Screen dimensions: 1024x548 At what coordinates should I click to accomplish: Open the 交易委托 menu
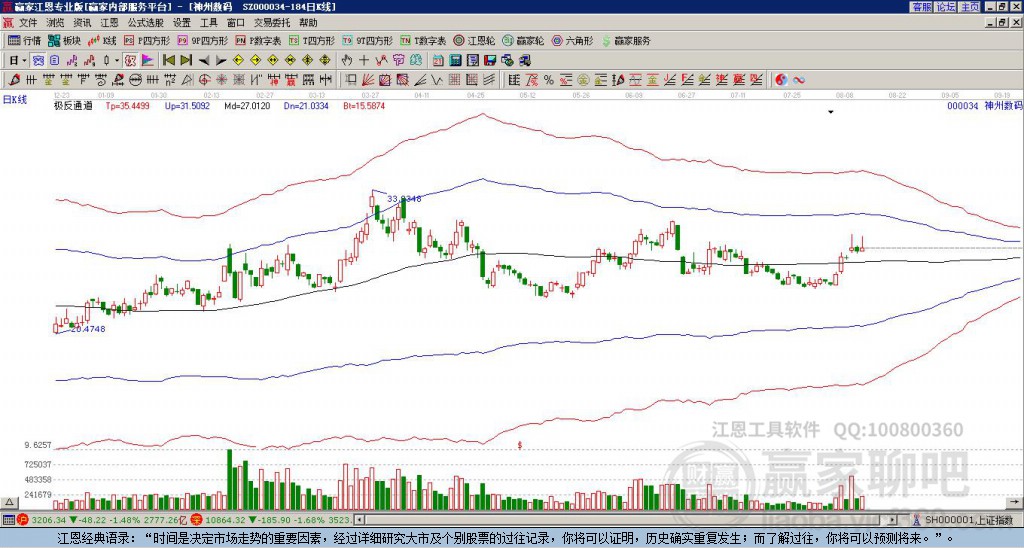point(272,23)
